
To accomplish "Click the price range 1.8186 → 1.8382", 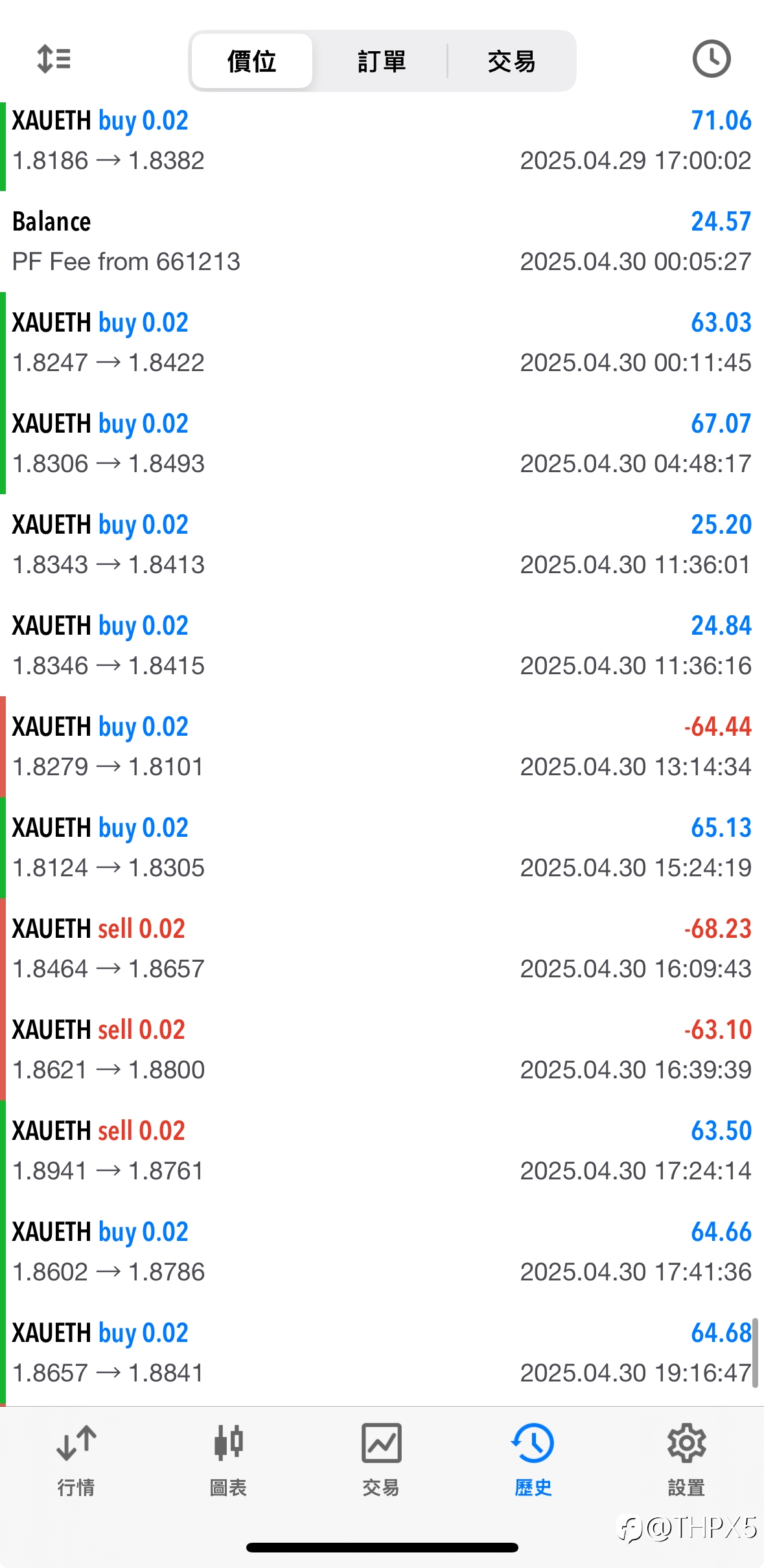I will (x=108, y=161).
